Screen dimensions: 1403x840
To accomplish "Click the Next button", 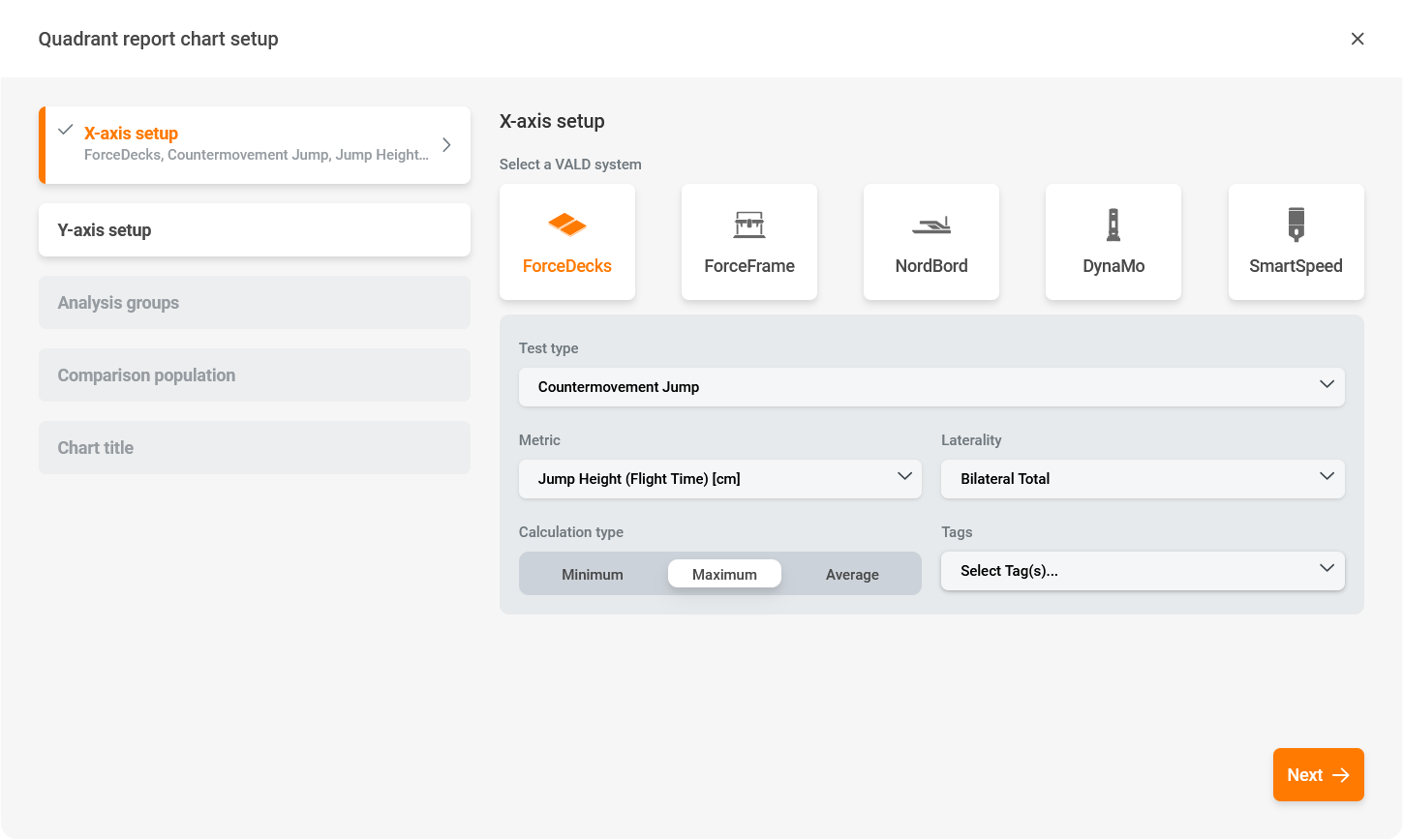I will tap(1318, 774).
